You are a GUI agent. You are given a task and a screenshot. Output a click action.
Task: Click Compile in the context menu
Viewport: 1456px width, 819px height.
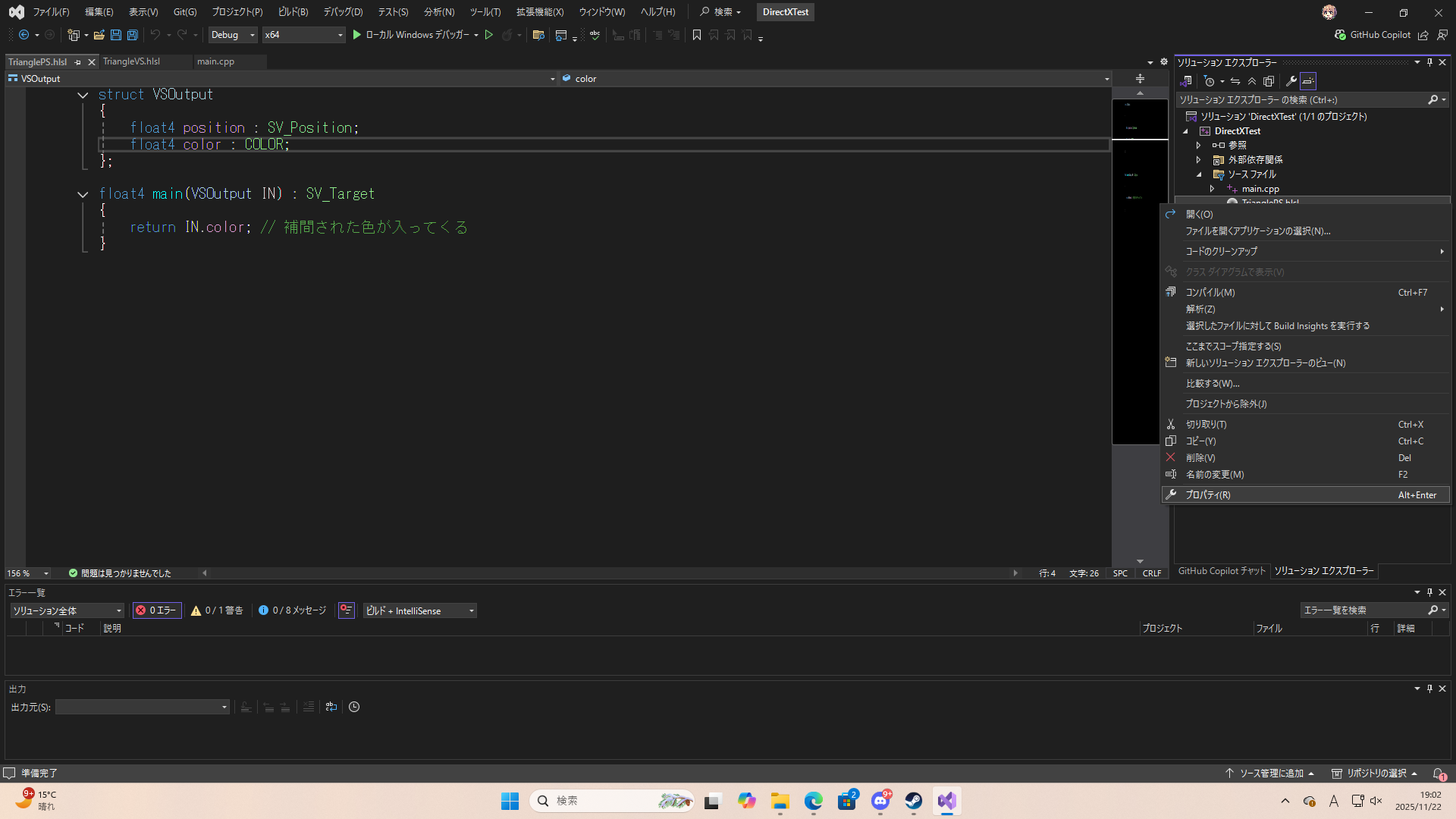[1210, 292]
